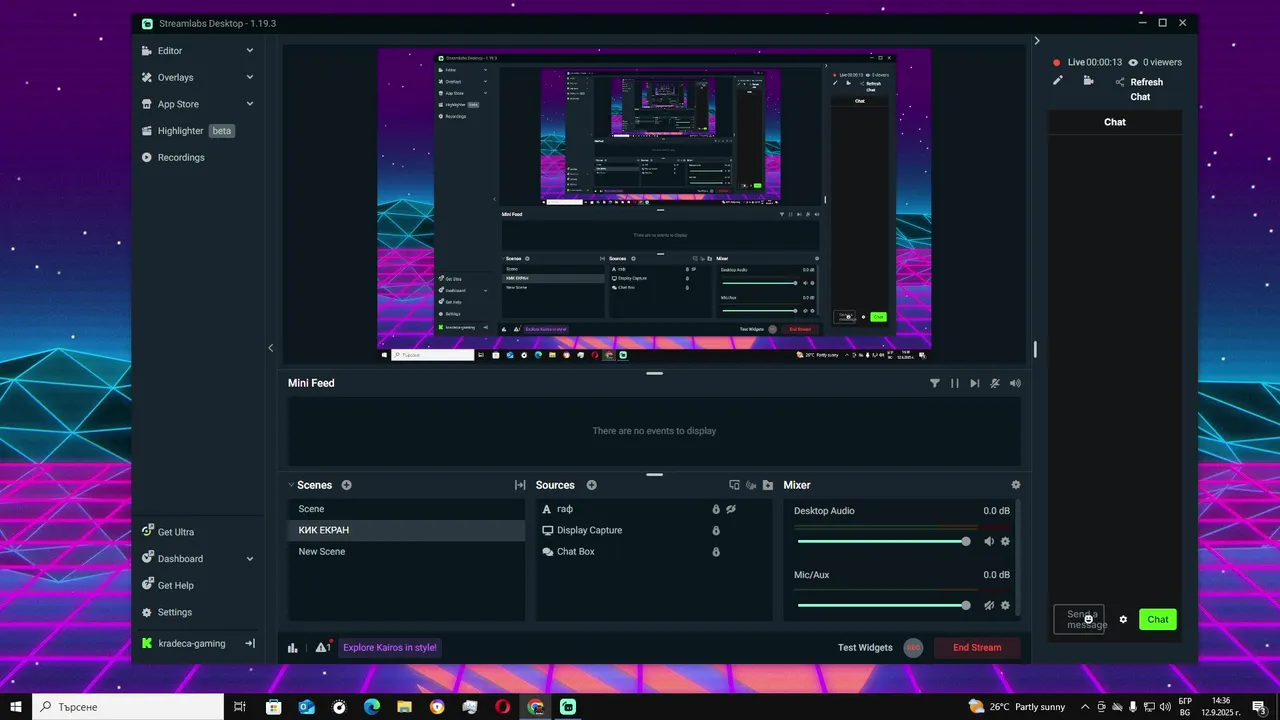The image size is (1280, 720).
Task: Open Mic/Aux source settings gear
Action: [1005, 605]
